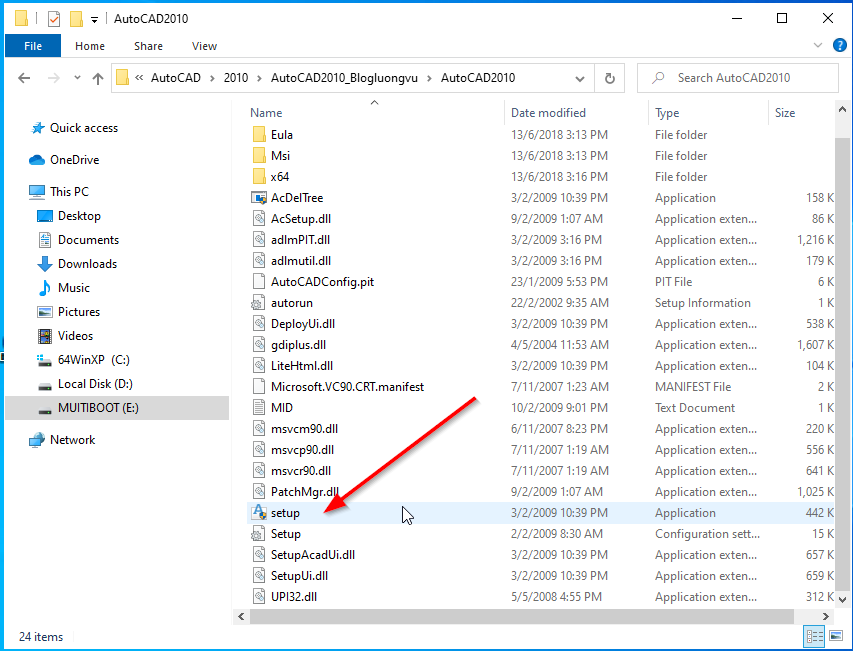Expand the ribbon with chevron arrow

click(817, 46)
